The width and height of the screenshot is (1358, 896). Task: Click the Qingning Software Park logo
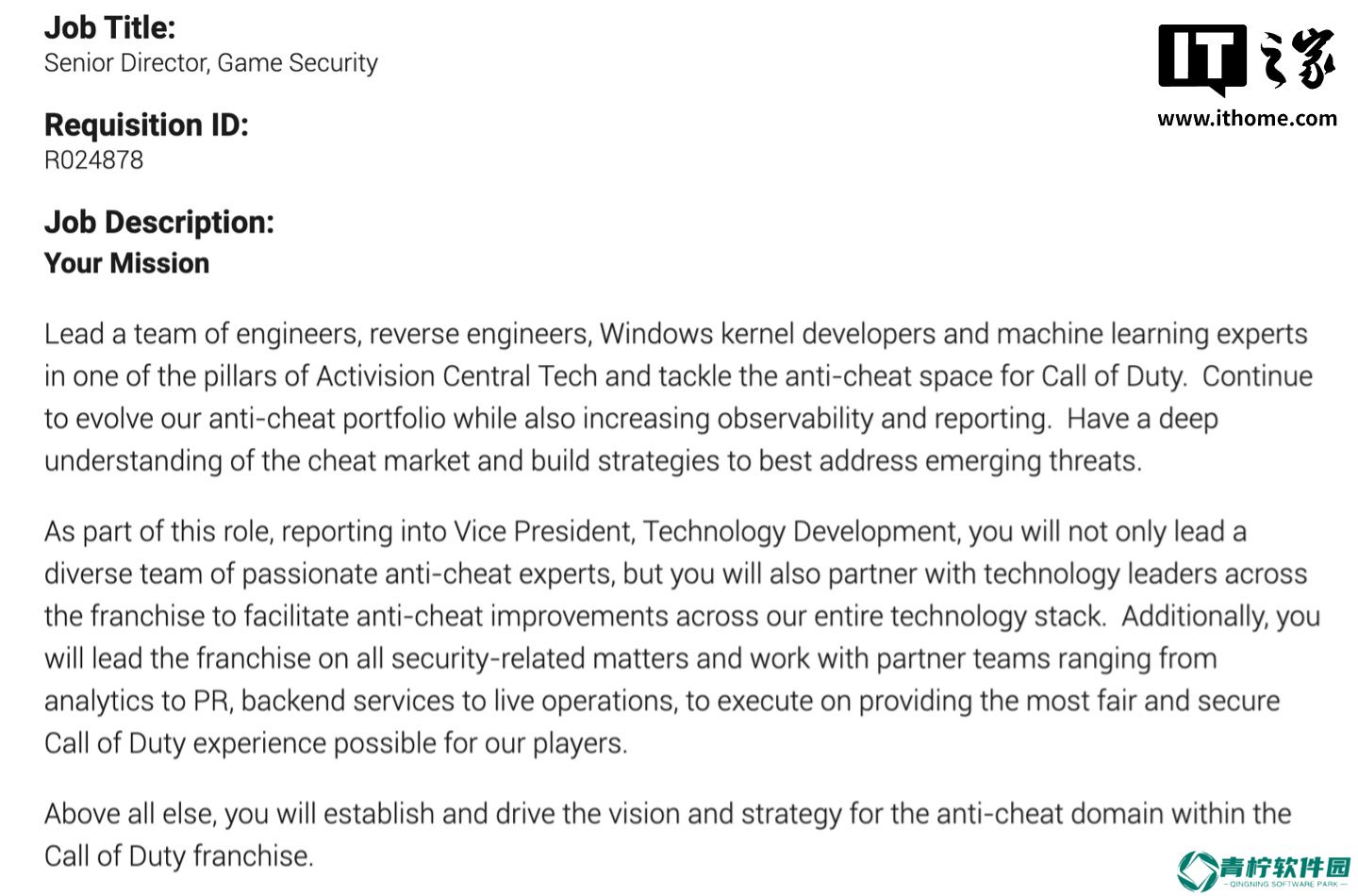click(1264, 871)
